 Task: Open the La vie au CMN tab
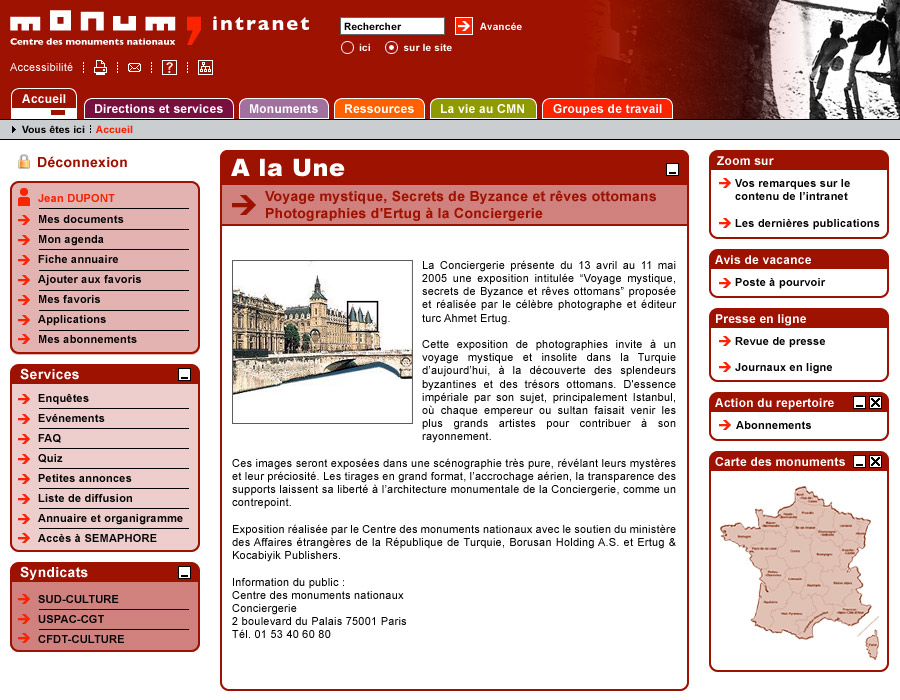483,108
